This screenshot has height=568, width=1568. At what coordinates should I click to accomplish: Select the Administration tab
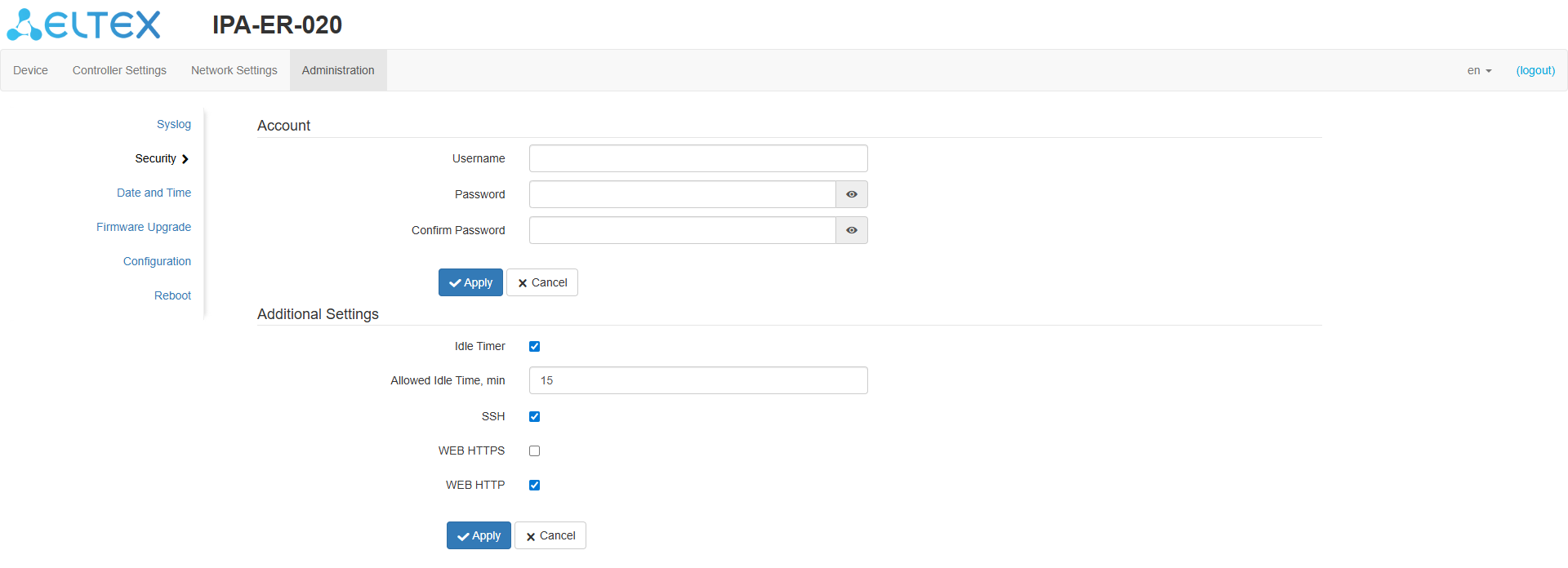(x=338, y=70)
